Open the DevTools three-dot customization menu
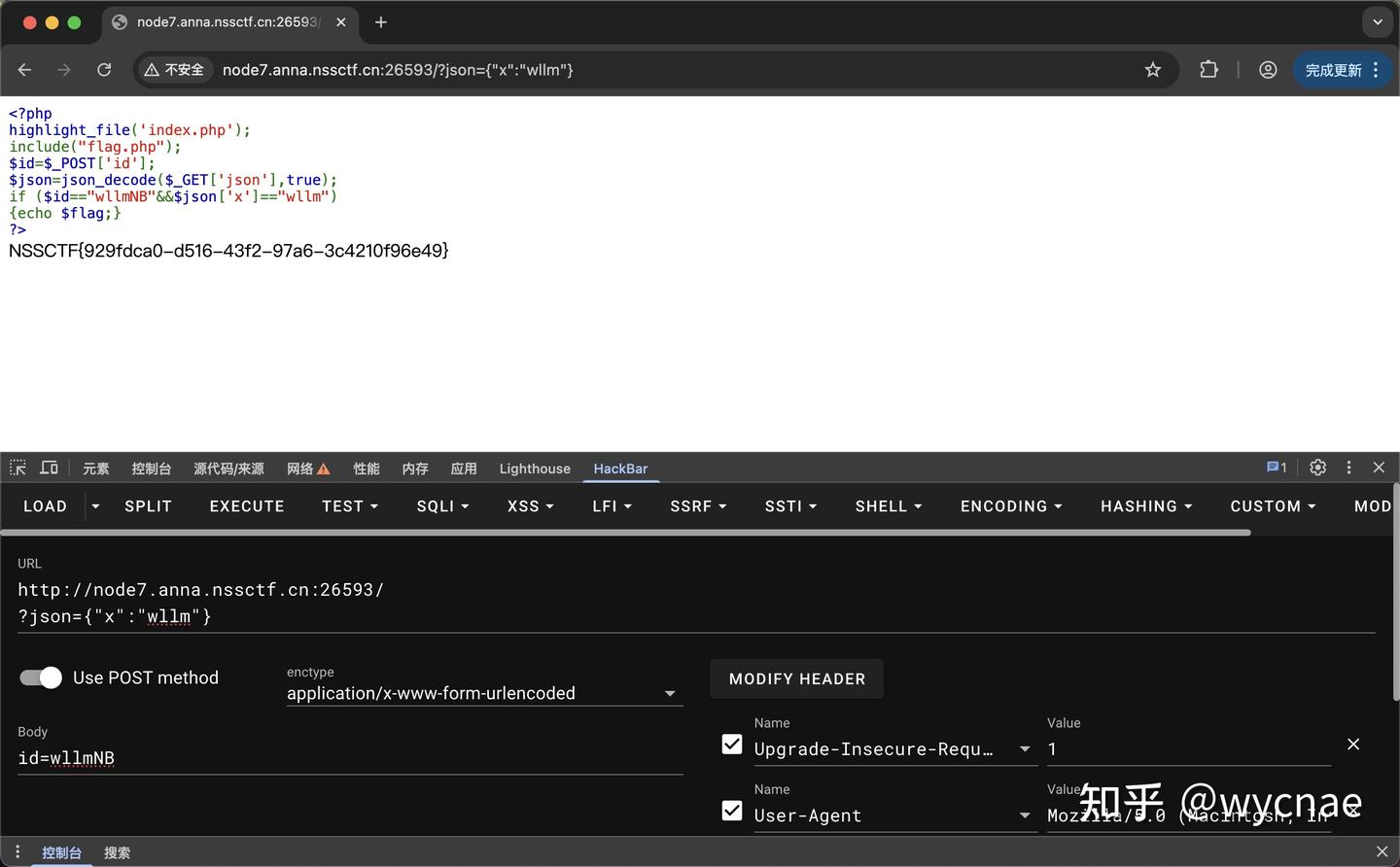 (1348, 468)
